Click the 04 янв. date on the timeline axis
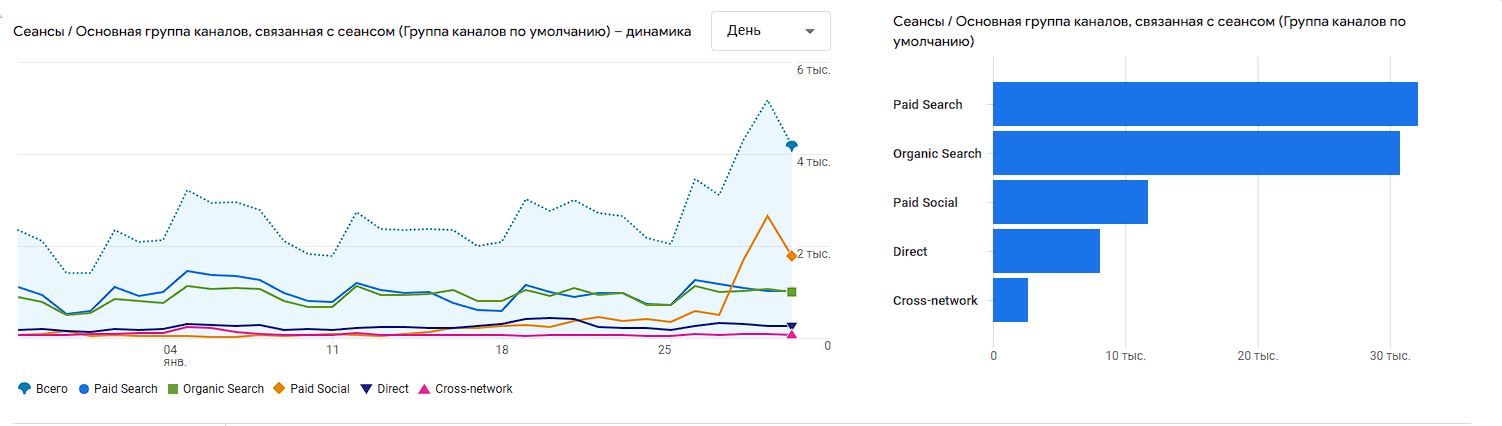Image resolution: width=1502 pixels, height=426 pixels. click(170, 355)
